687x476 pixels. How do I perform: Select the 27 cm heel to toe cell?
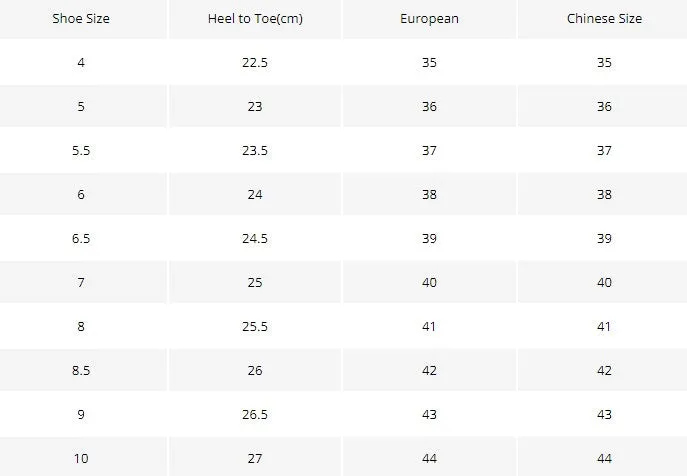point(255,458)
